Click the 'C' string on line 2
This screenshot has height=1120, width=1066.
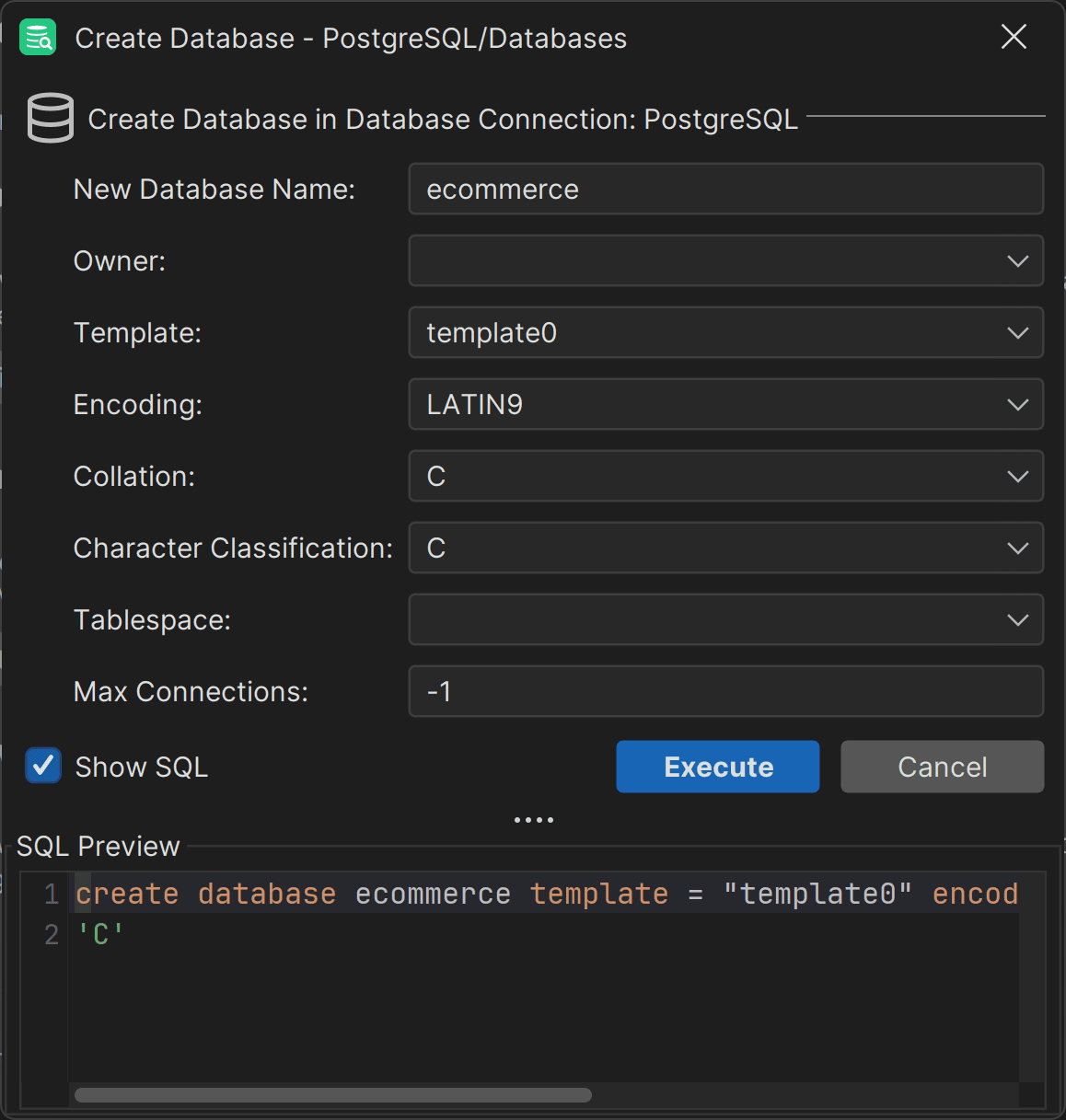[100, 934]
